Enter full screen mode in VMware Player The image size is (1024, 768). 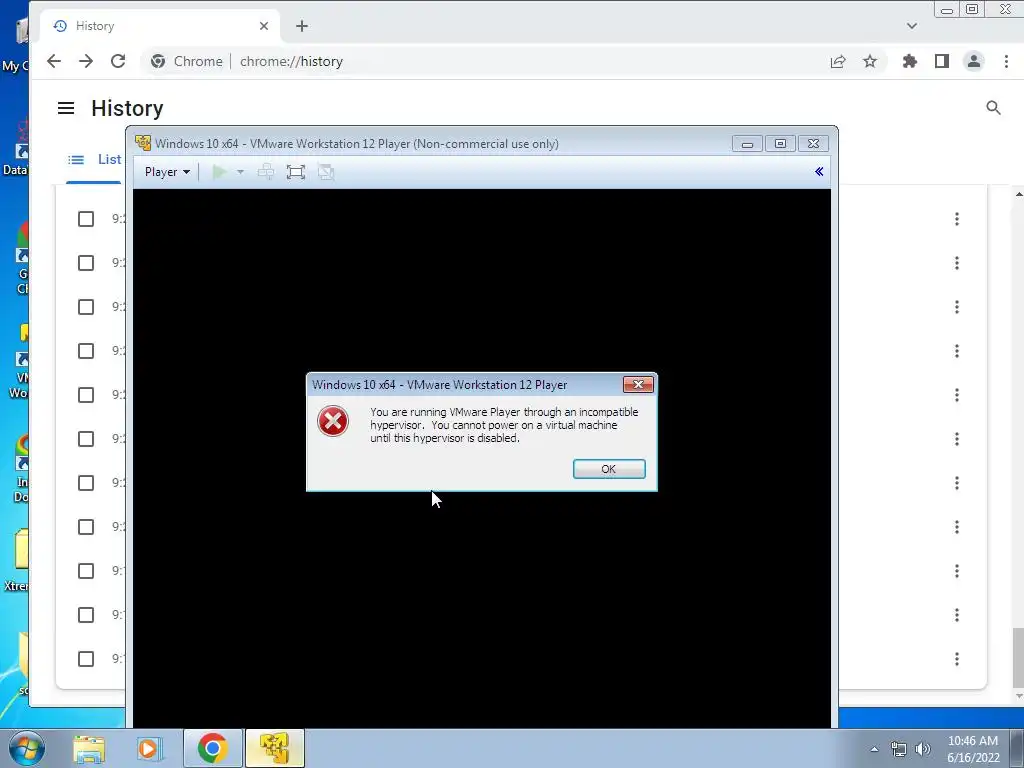click(x=296, y=172)
